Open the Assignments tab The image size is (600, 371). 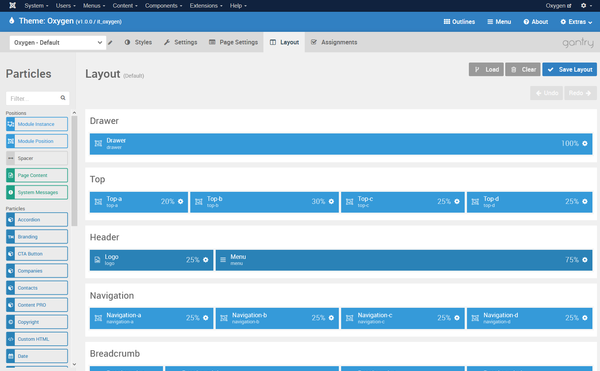coord(334,42)
